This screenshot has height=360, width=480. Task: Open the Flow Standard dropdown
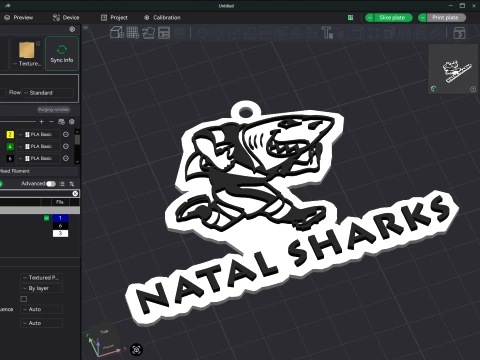(48, 93)
